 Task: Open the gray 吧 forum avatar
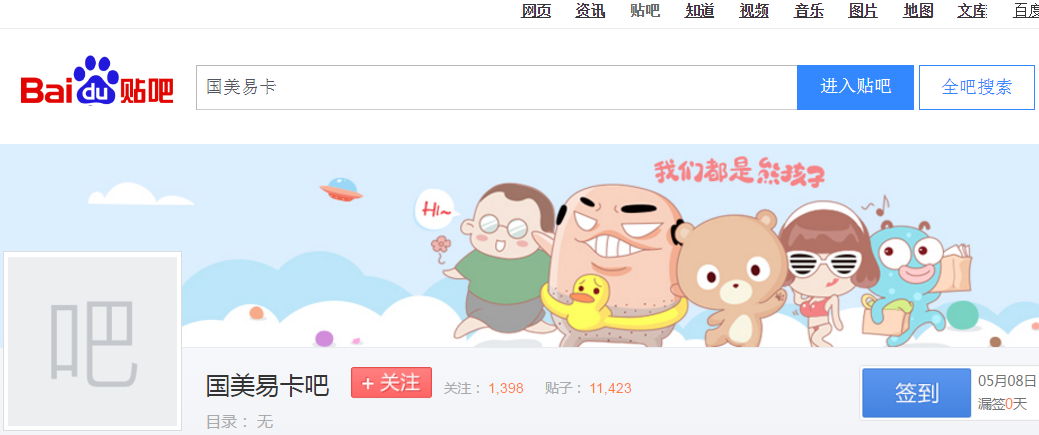point(92,341)
